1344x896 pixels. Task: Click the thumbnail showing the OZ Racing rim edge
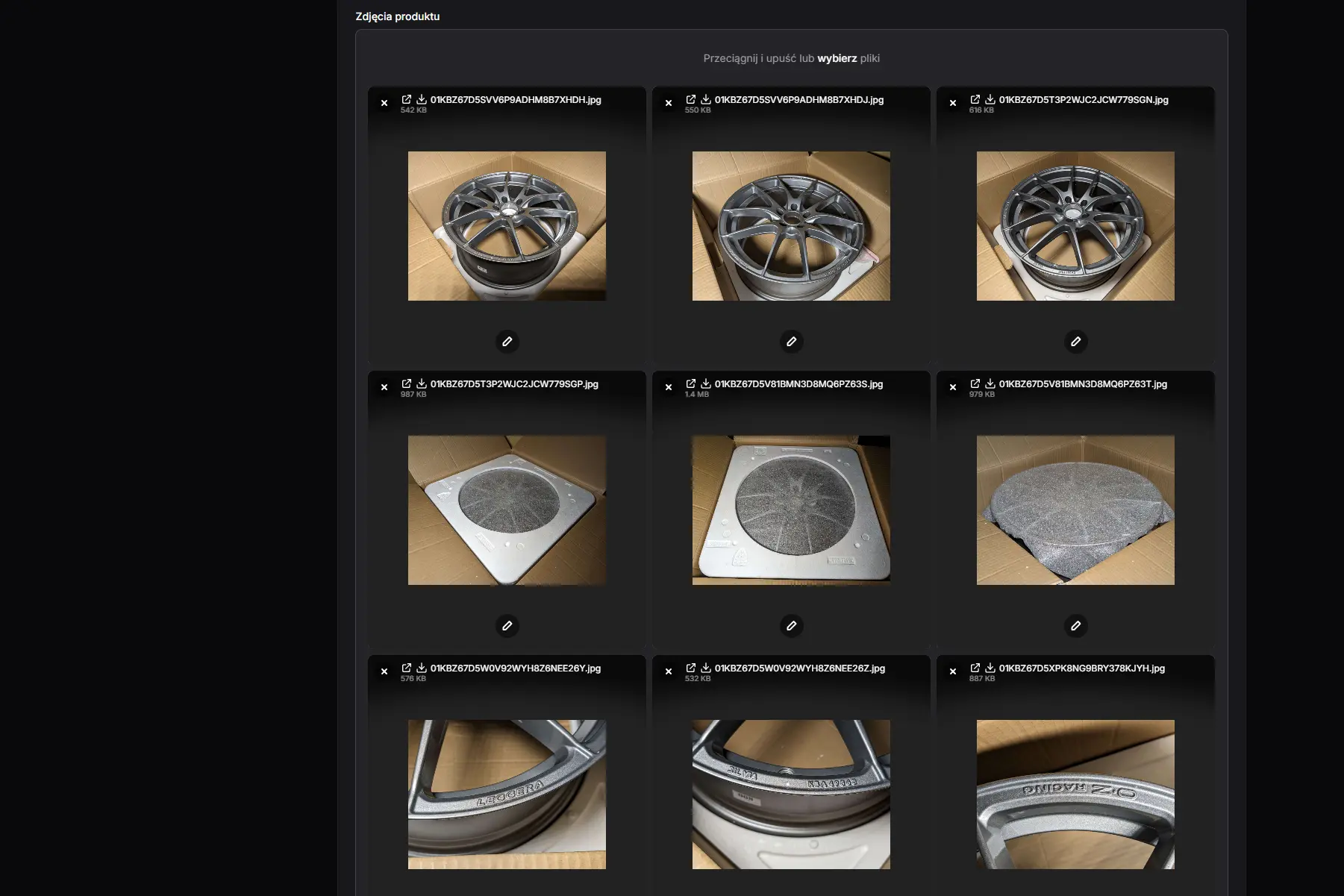click(1075, 795)
